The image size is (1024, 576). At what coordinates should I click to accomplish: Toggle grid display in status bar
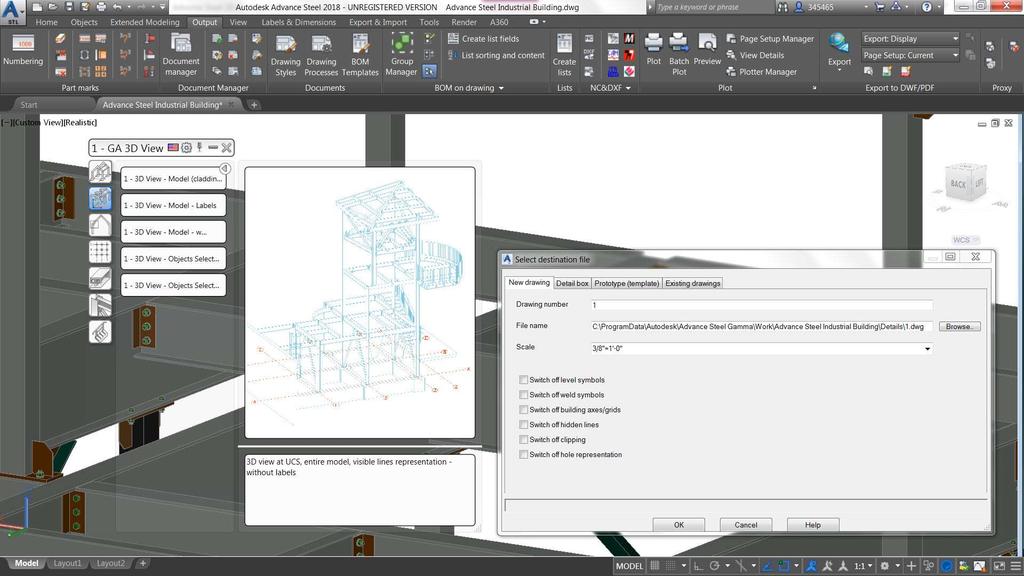[654, 566]
